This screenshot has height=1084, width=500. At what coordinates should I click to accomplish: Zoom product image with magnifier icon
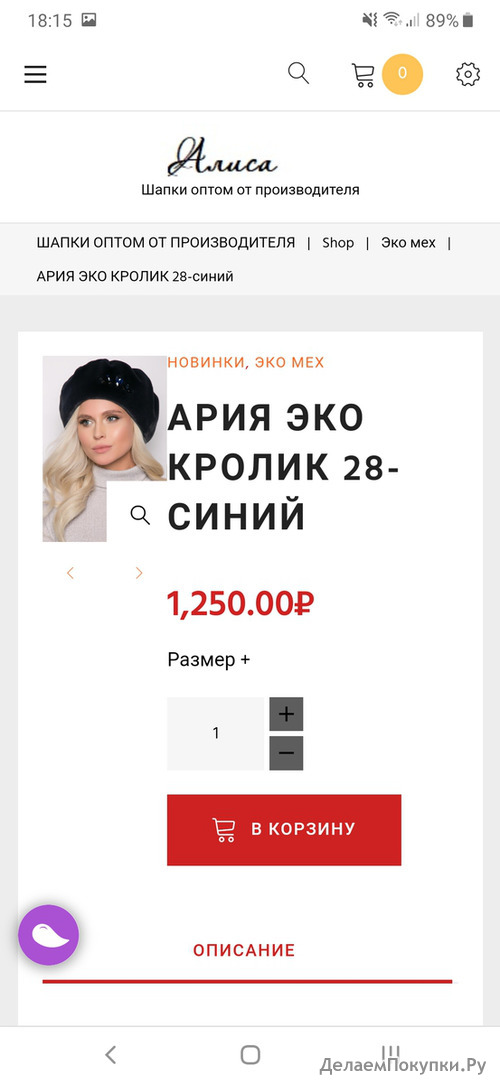click(140, 515)
